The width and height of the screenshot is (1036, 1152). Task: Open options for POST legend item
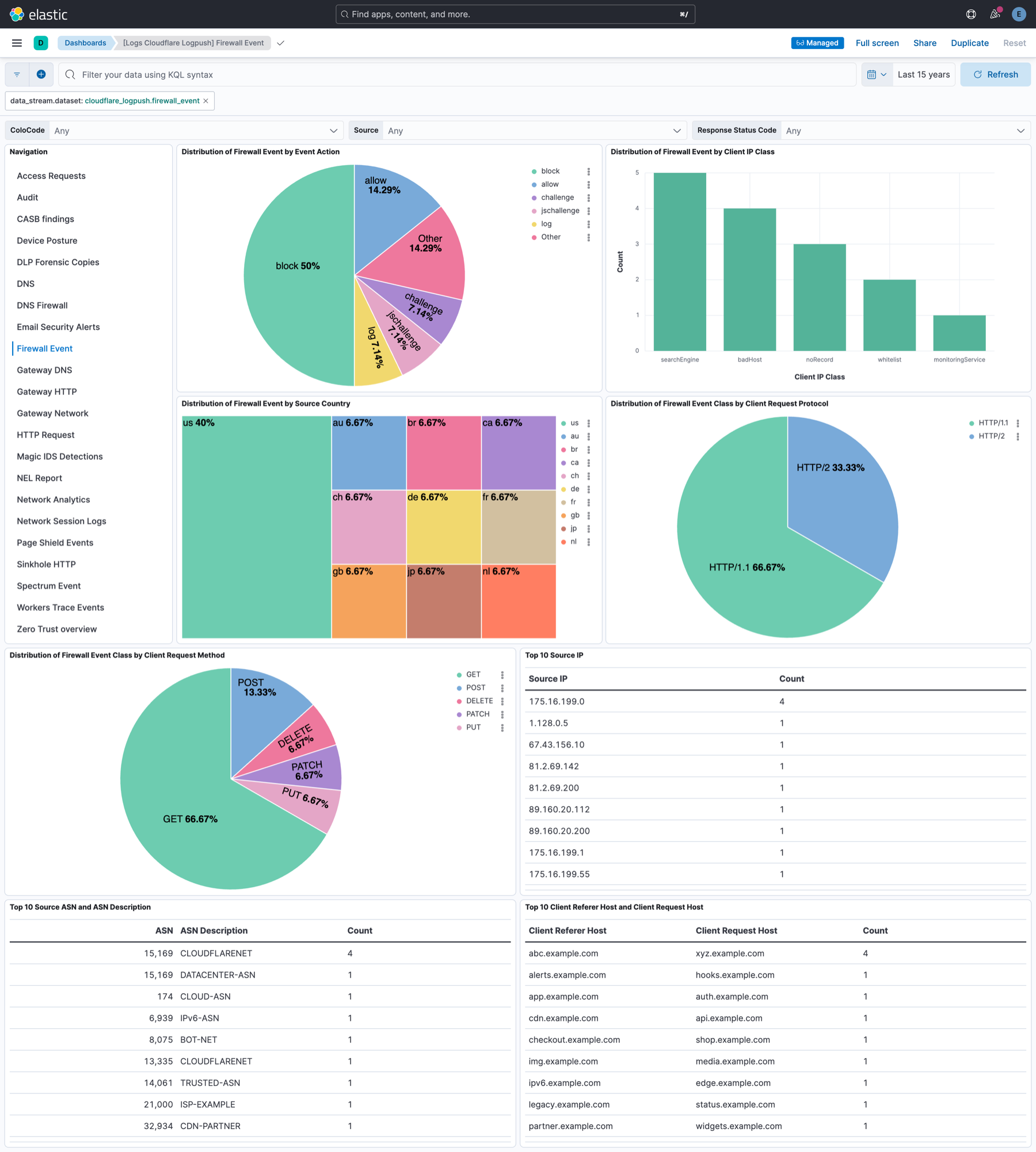point(502,689)
